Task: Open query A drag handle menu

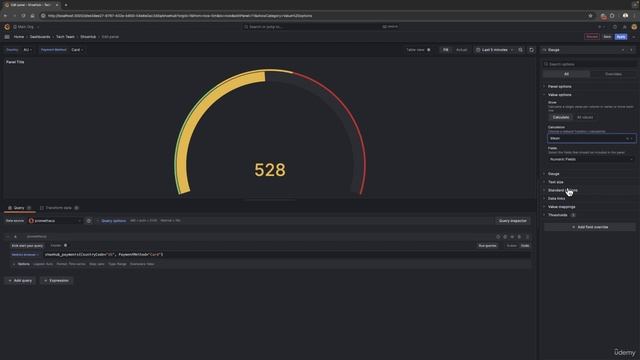Action: click(527, 237)
